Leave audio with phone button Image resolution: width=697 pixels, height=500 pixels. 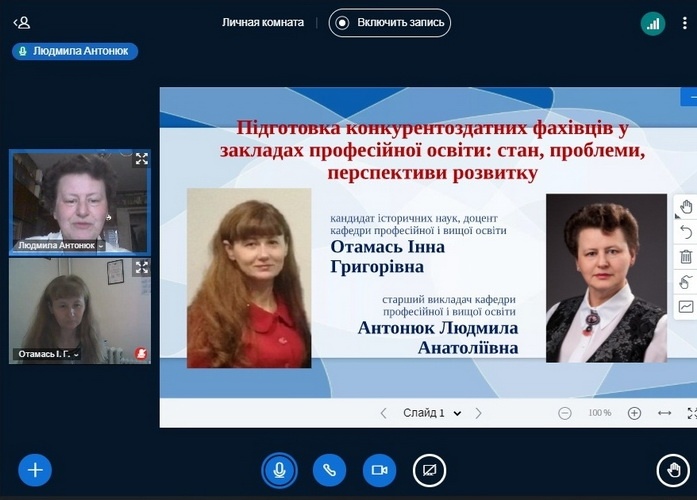pos(329,470)
